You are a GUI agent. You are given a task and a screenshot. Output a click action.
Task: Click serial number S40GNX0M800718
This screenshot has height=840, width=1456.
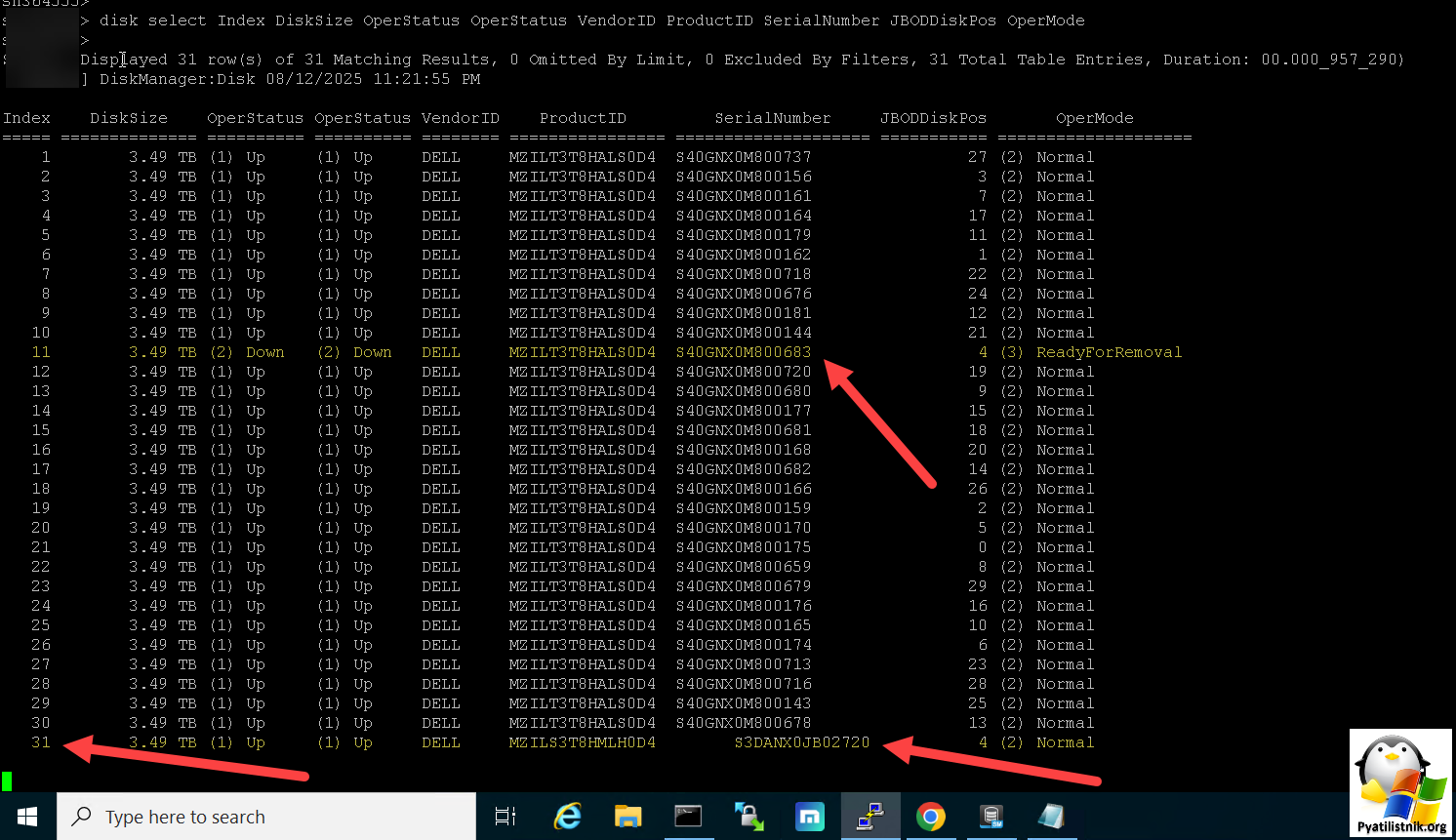point(744,274)
